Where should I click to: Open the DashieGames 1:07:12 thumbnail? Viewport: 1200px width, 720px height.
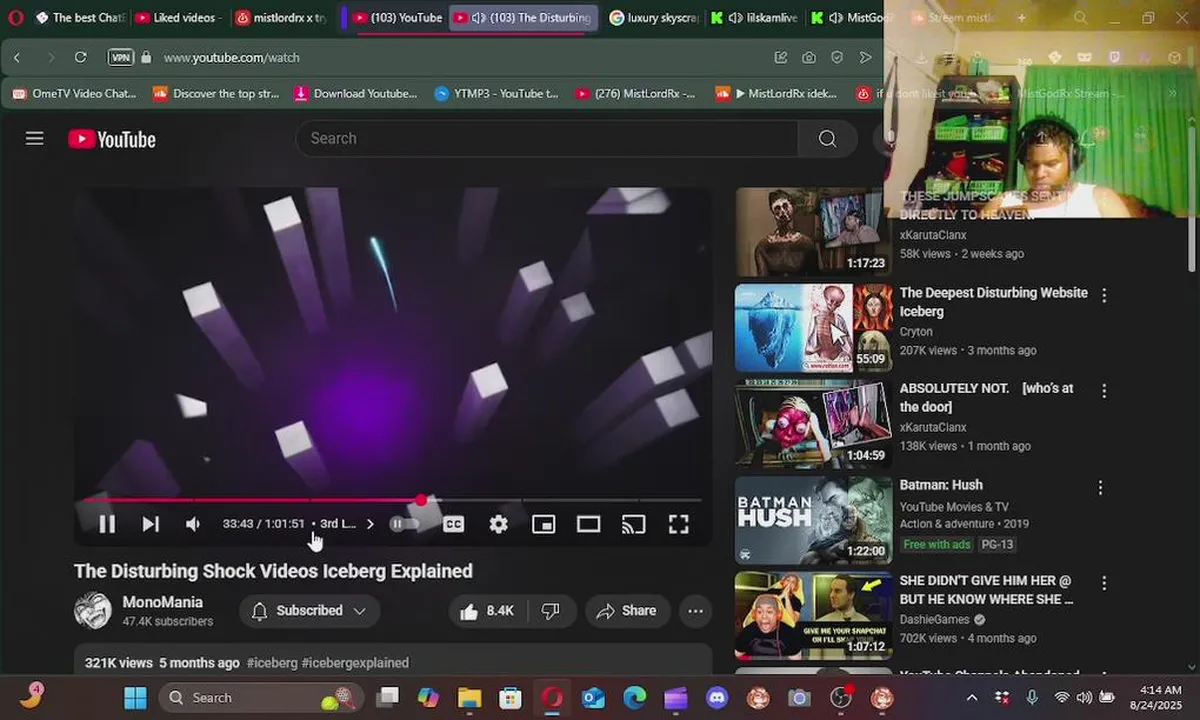click(x=814, y=615)
